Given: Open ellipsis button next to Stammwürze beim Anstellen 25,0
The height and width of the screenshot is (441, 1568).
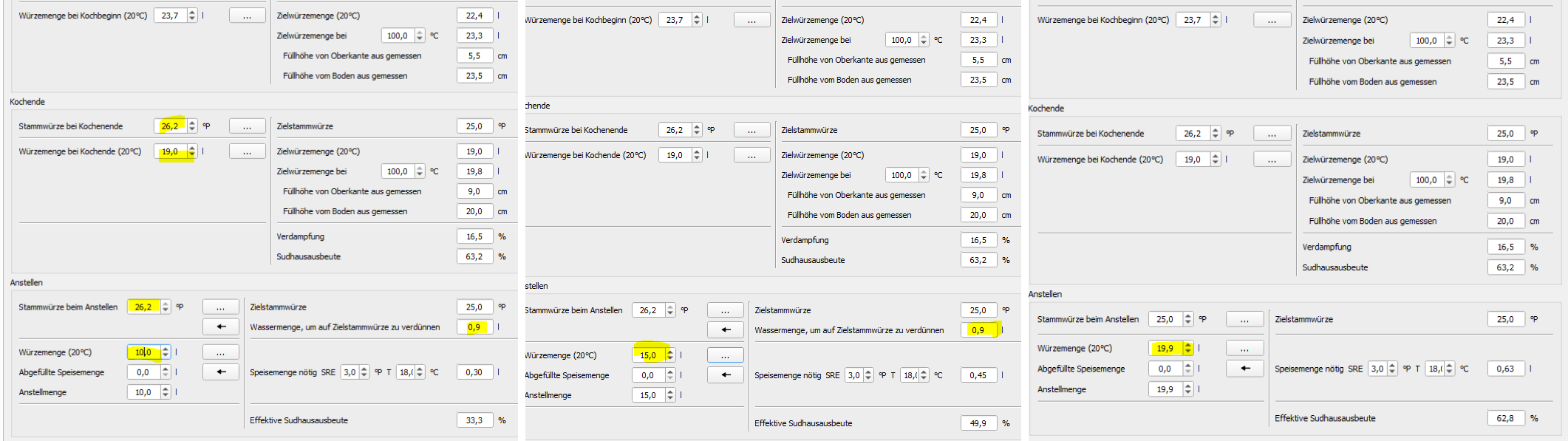Looking at the screenshot, I should (1245, 319).
